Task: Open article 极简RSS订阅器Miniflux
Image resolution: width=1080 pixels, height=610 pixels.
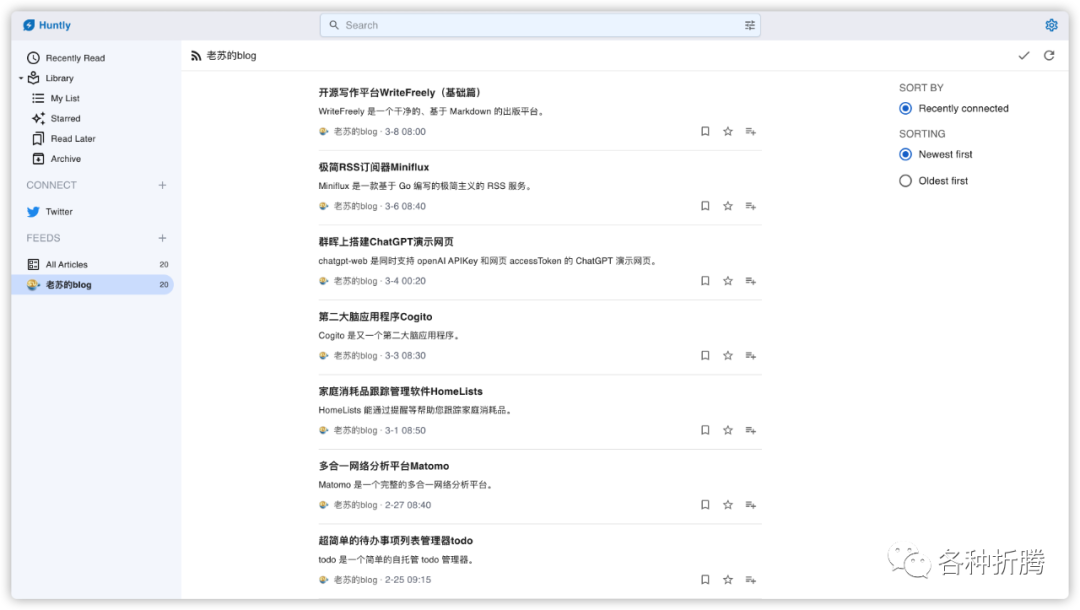Action: click(x=373, y=167)
